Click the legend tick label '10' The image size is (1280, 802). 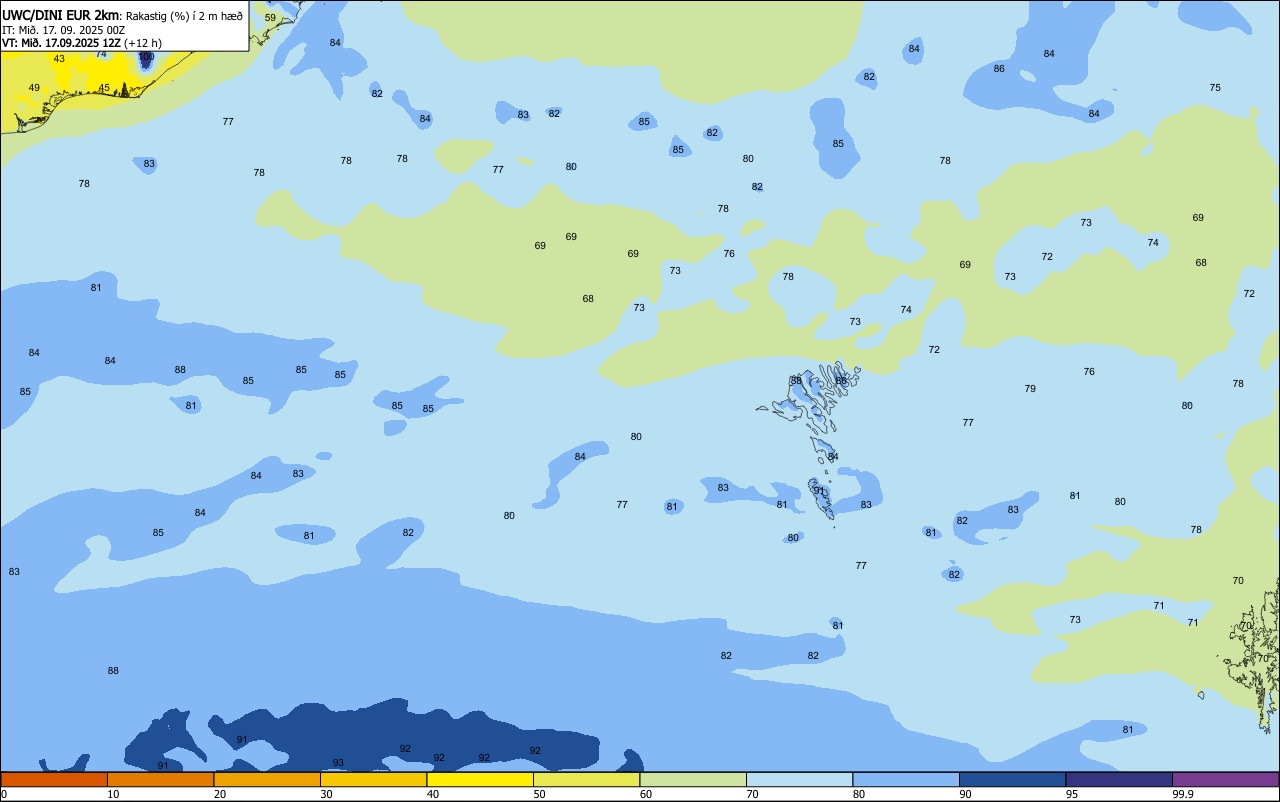pos(114,794)
